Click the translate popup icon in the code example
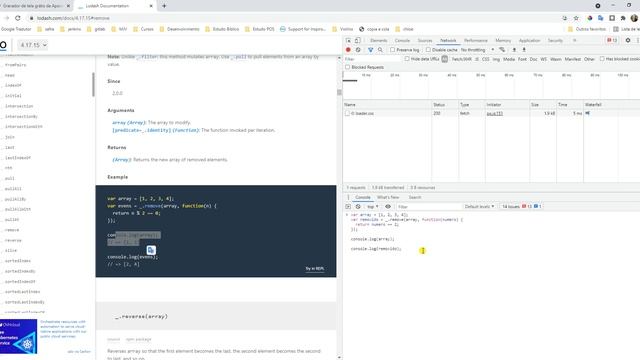The height and width of the screenshot is (360, 640). click(151, 250)
